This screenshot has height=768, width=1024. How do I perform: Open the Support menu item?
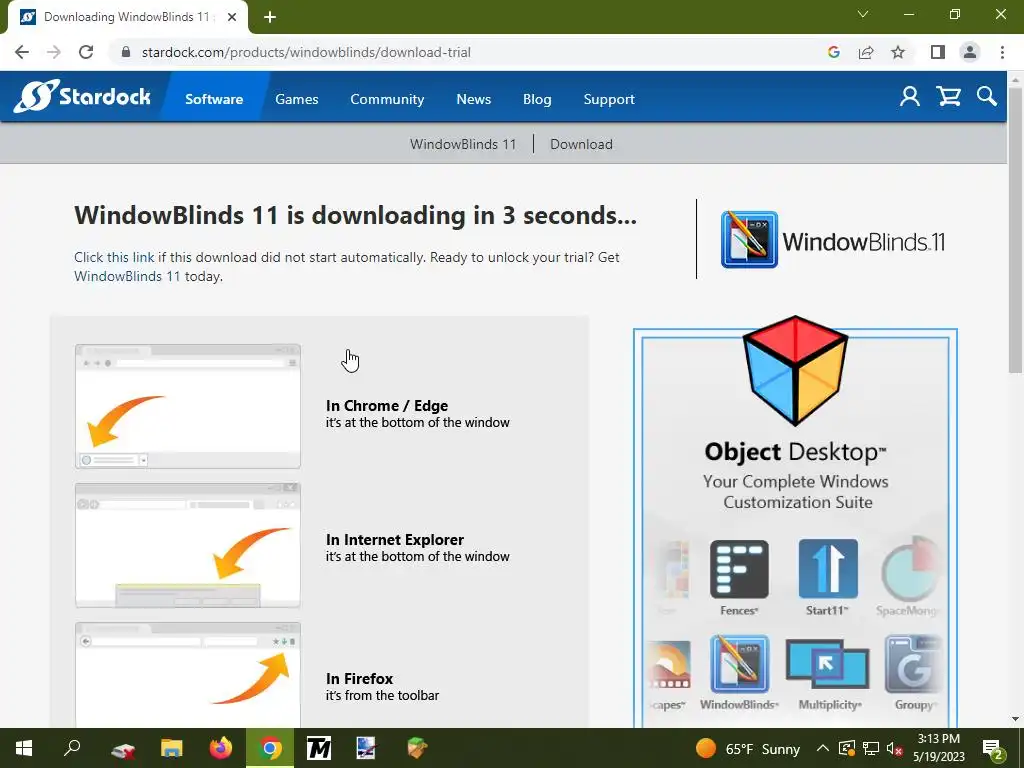pyautogui.click(x=609, y=99)
